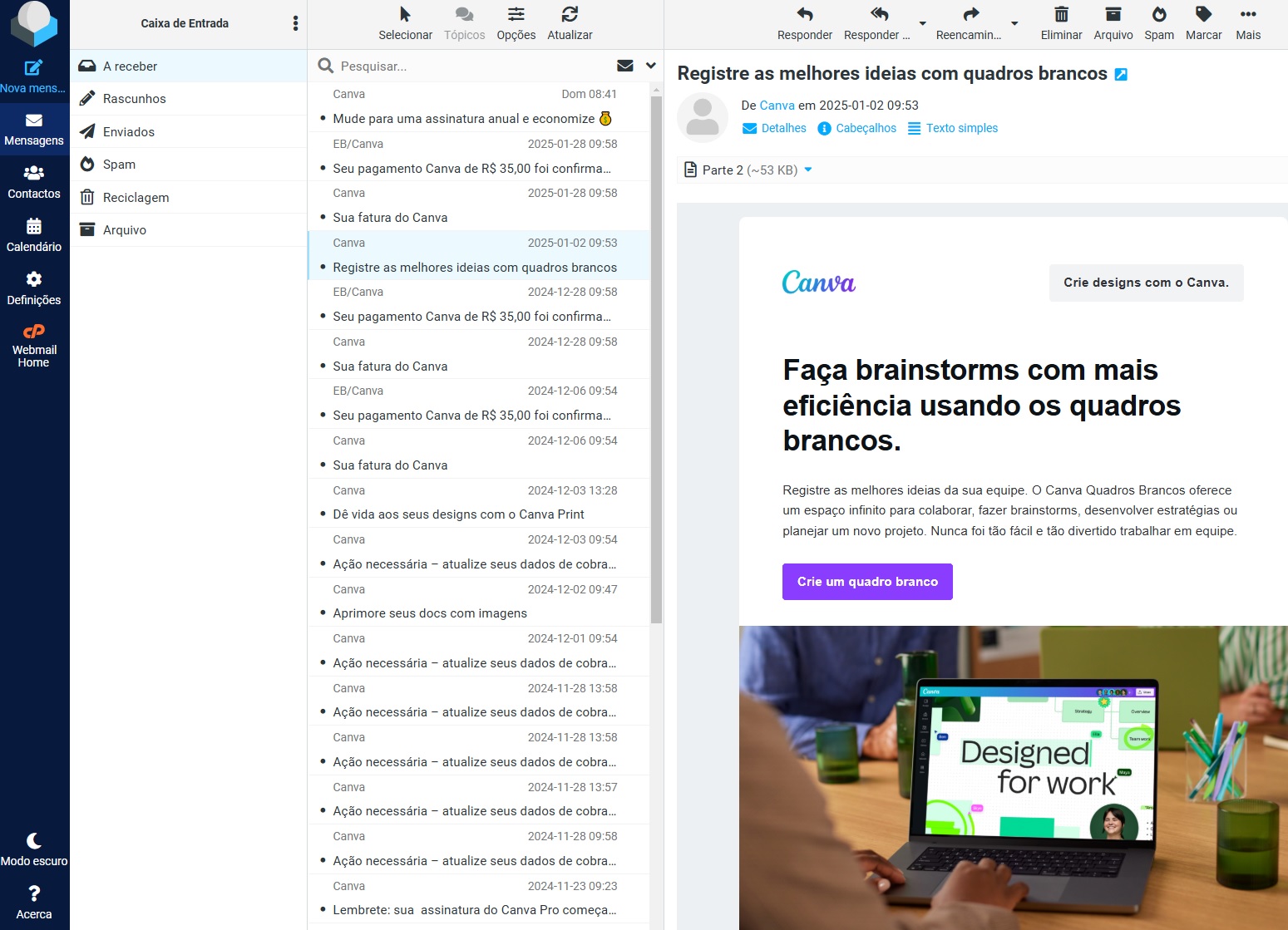Click the search magnifier icon
Screen dimensions: 1288x930
326,66
